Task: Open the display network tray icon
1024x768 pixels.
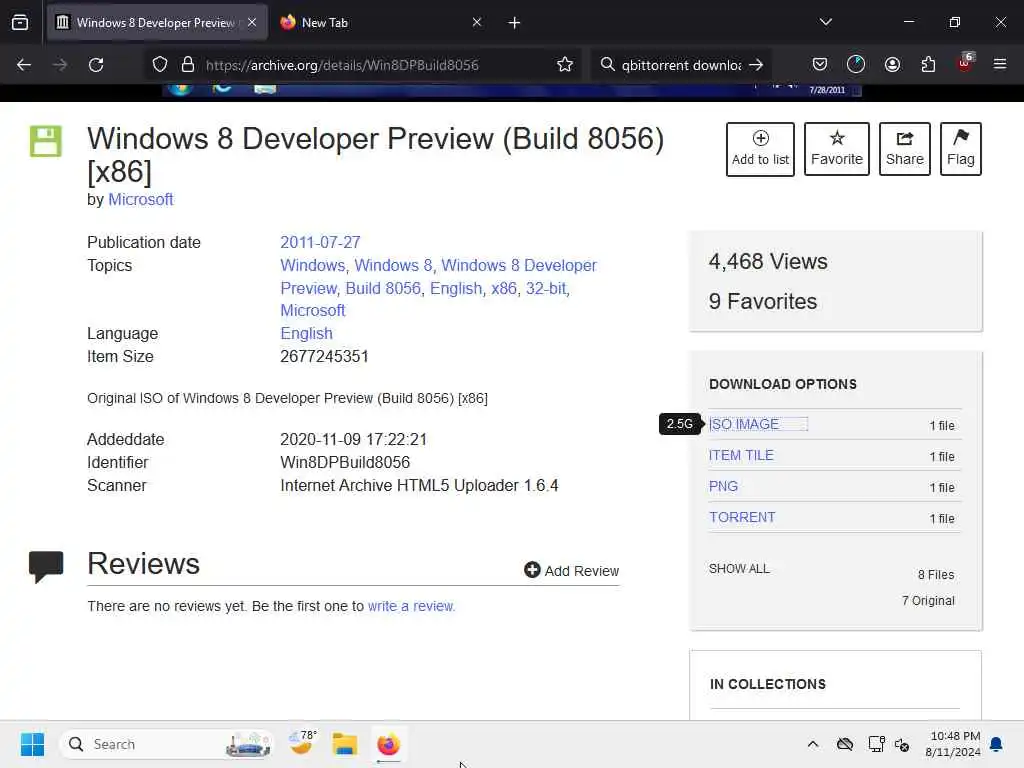Action: [876, 744]
